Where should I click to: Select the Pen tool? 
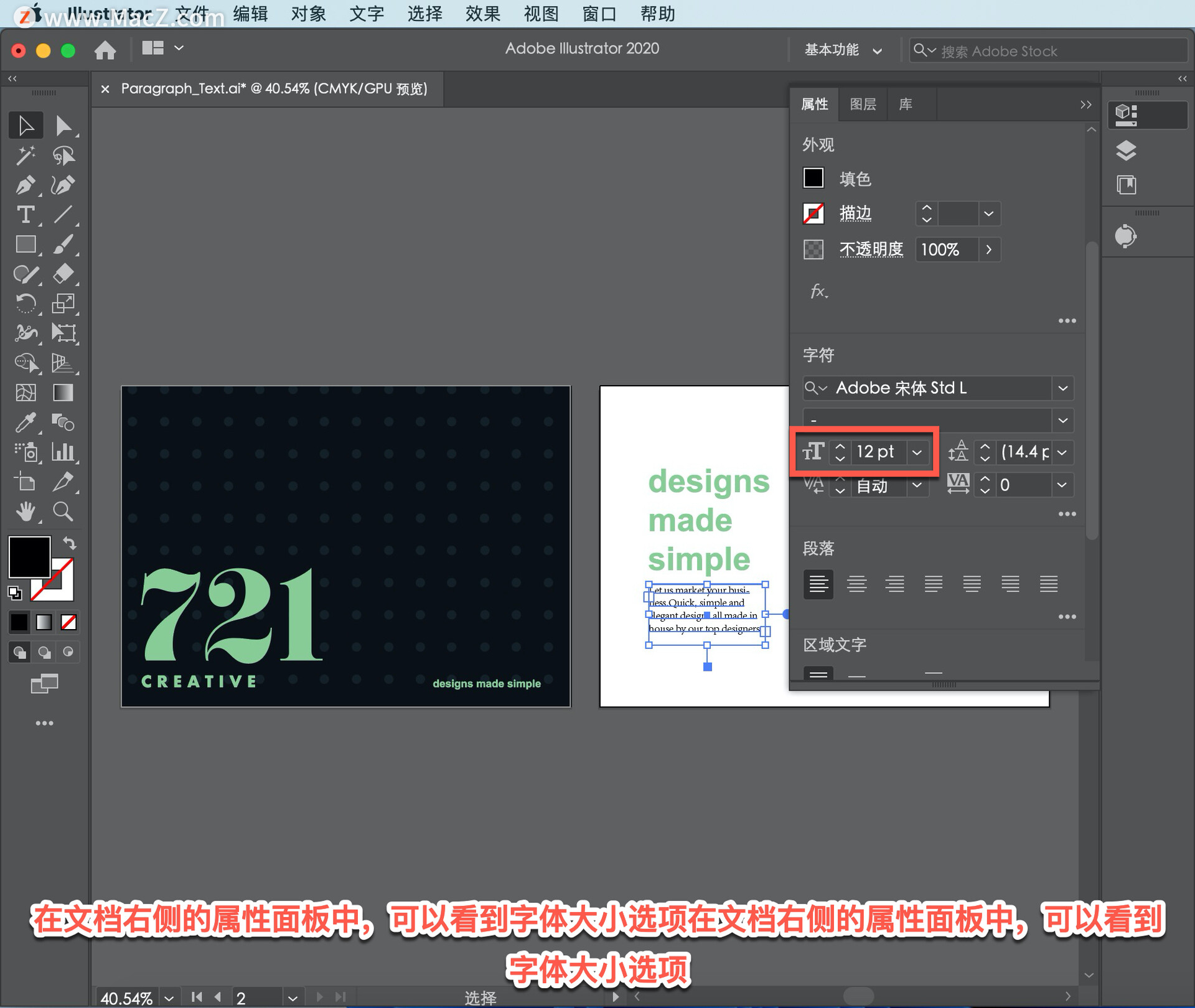click(x=26, y=185)
